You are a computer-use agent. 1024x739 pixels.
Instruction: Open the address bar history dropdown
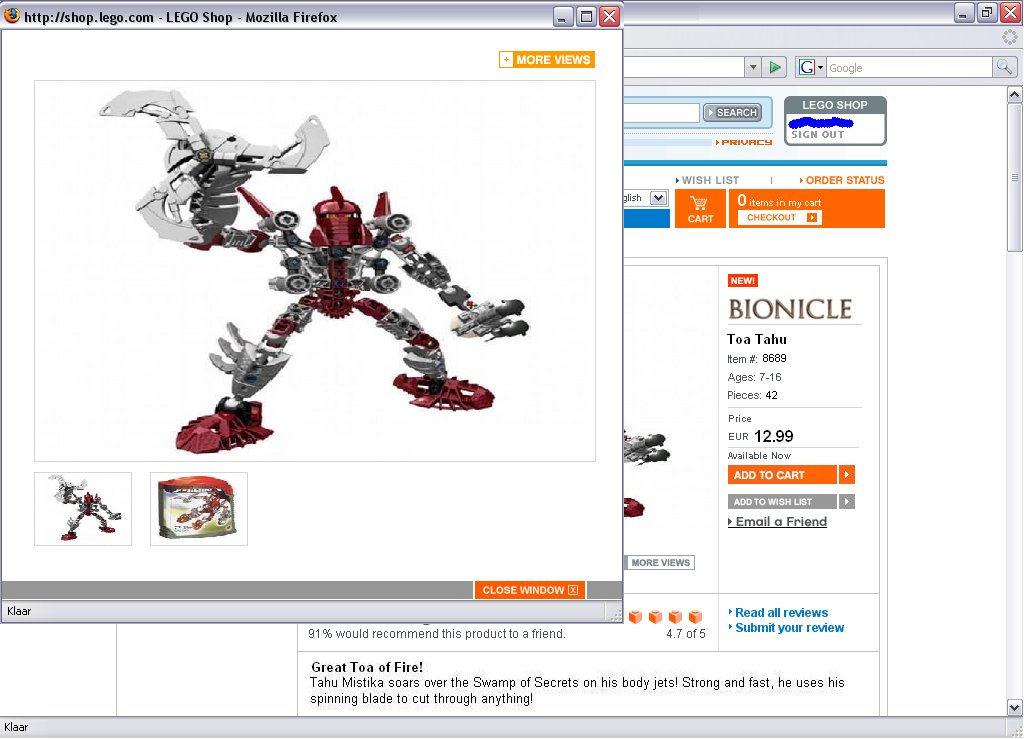753,67
